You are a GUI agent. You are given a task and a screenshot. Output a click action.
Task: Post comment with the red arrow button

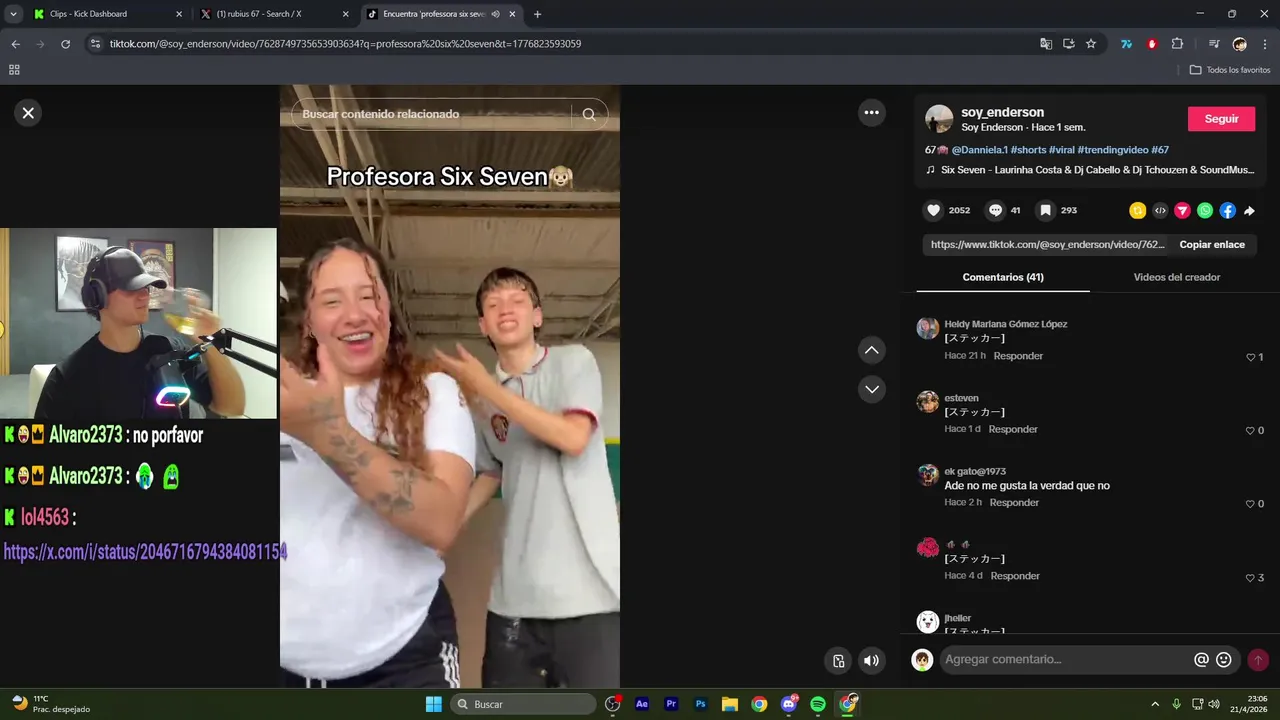1258,660
